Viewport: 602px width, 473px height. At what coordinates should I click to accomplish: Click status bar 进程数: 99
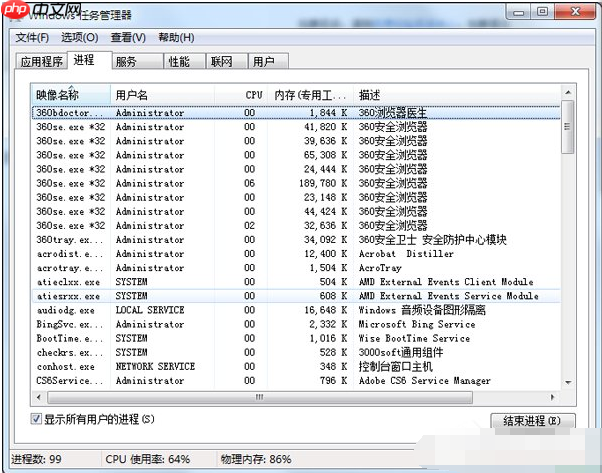coord(36,459)
